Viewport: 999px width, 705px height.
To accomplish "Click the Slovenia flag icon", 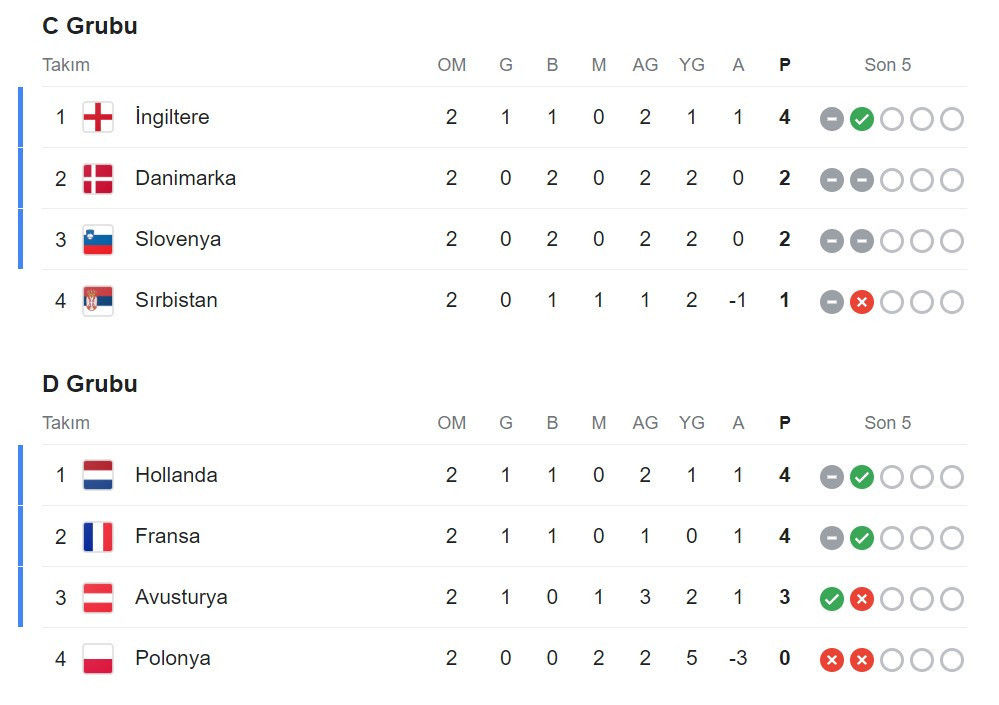I will click(97, 239).
